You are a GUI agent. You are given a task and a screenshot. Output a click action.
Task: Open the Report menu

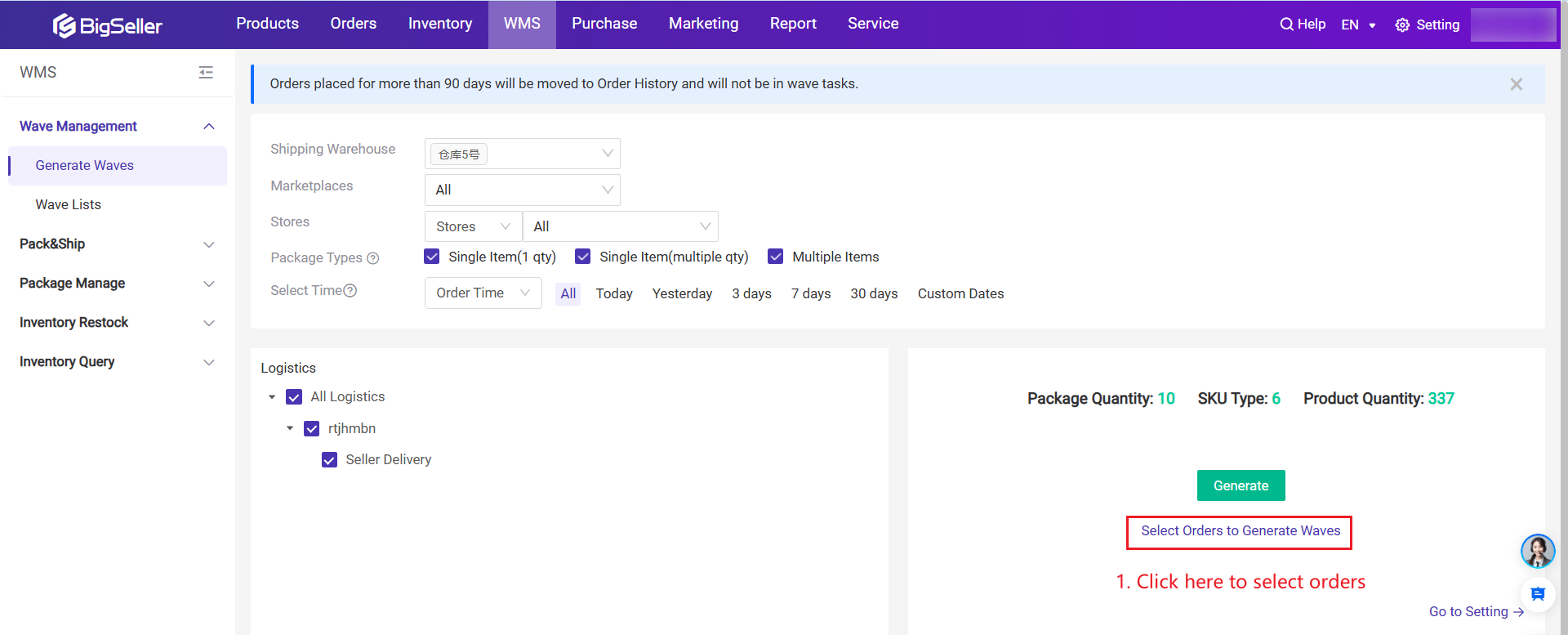tap(793, 24)
